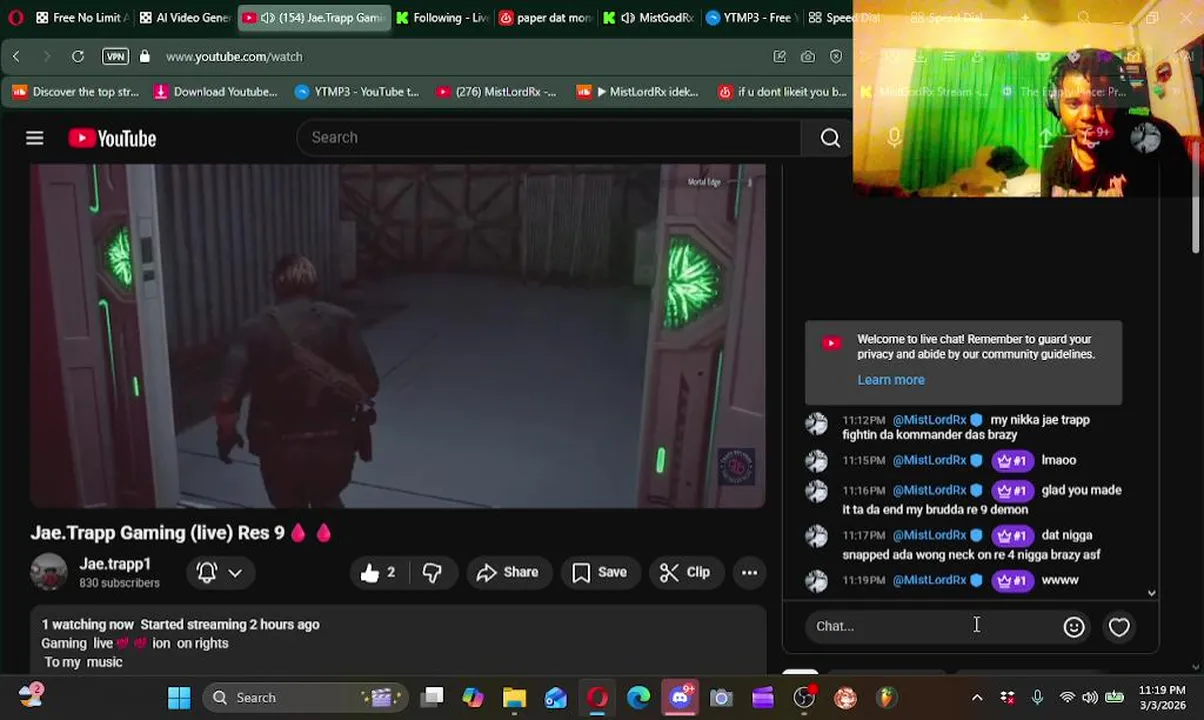The image size is (1204, 720).
Task: Open MistLordRx idek... bookmark
Action: pyautogui.click(x=638, y=92)
